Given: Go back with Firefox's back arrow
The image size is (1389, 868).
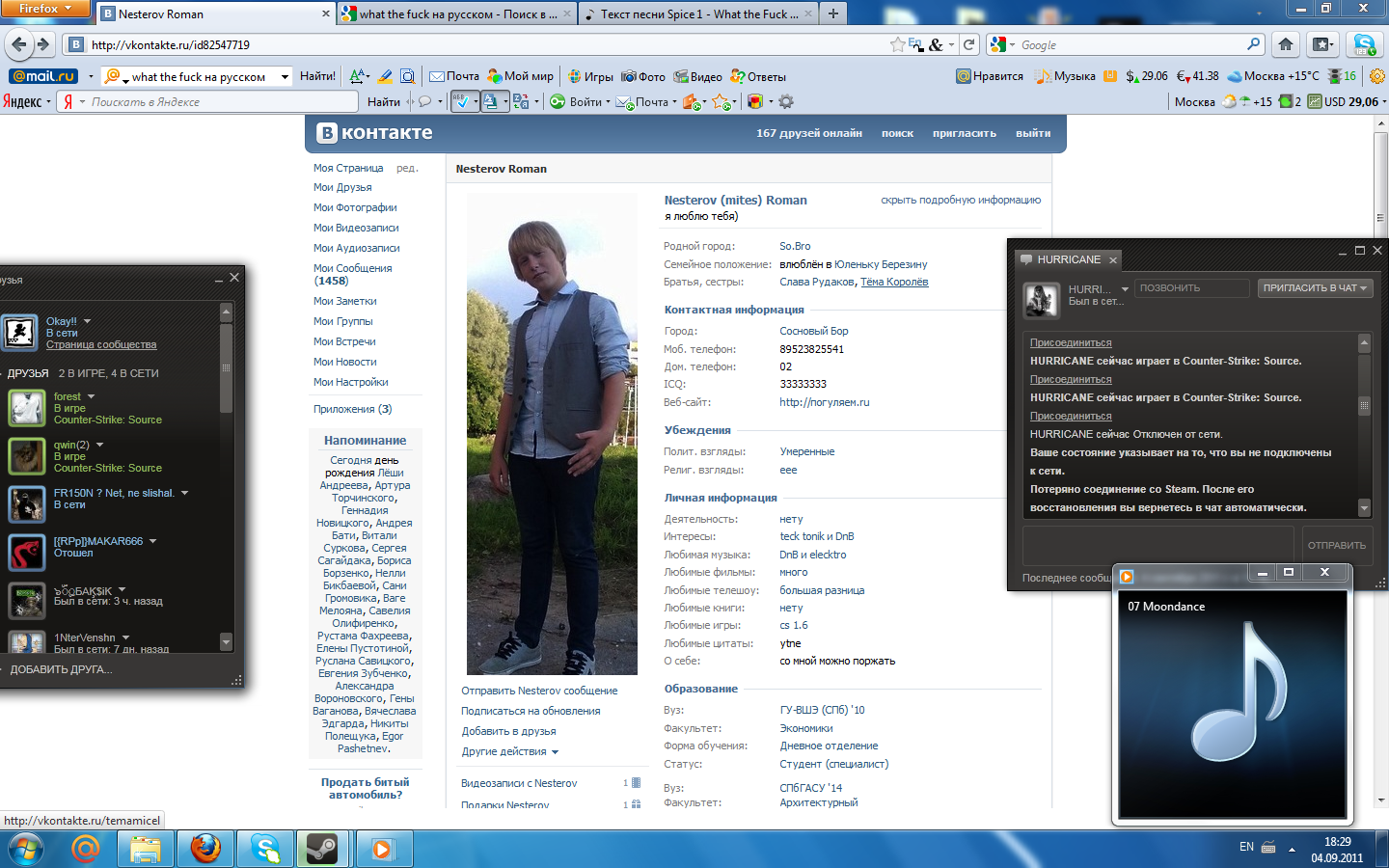Looking at the screenshot, I should coord(18,44).
